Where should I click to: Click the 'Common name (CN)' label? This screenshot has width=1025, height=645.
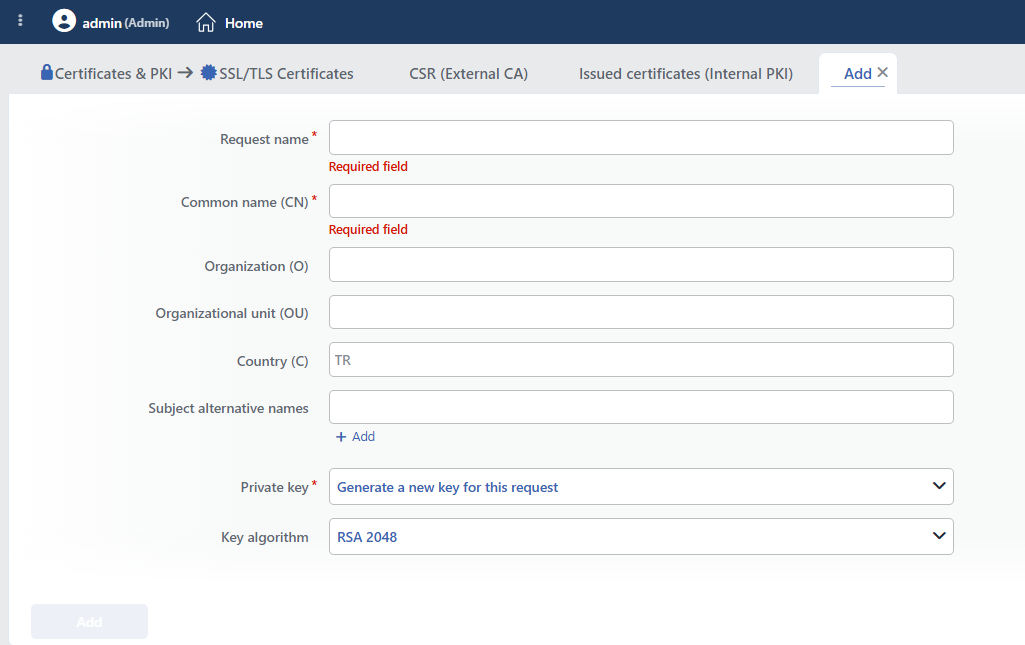pyautogui.click(x=244, y=203)
